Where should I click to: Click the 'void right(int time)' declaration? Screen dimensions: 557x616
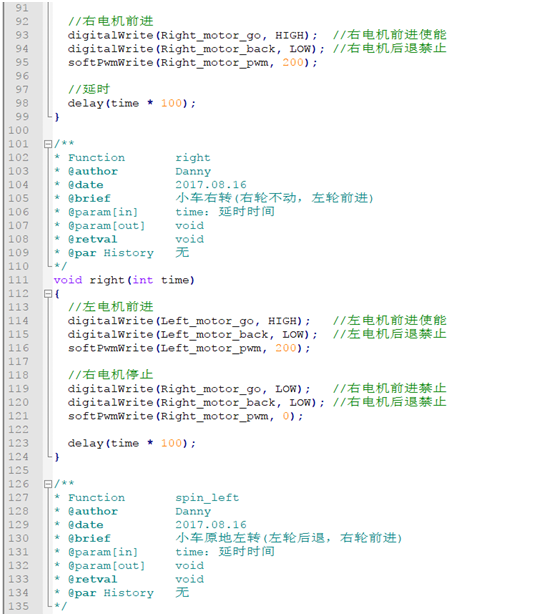click(124, 280)
